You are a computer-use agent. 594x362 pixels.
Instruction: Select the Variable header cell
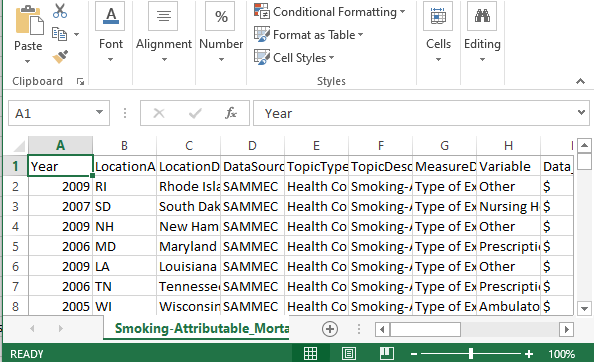coord(508,166)
